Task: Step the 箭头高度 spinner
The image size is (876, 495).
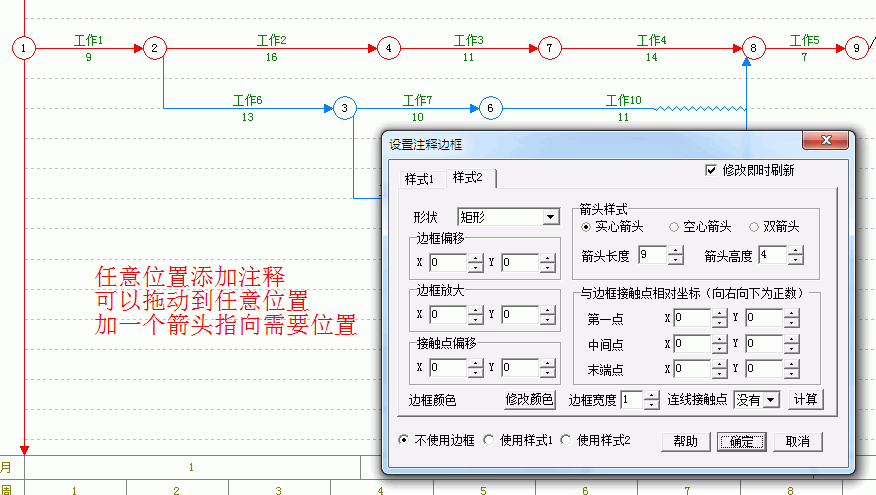Action: tap(796, 255)
